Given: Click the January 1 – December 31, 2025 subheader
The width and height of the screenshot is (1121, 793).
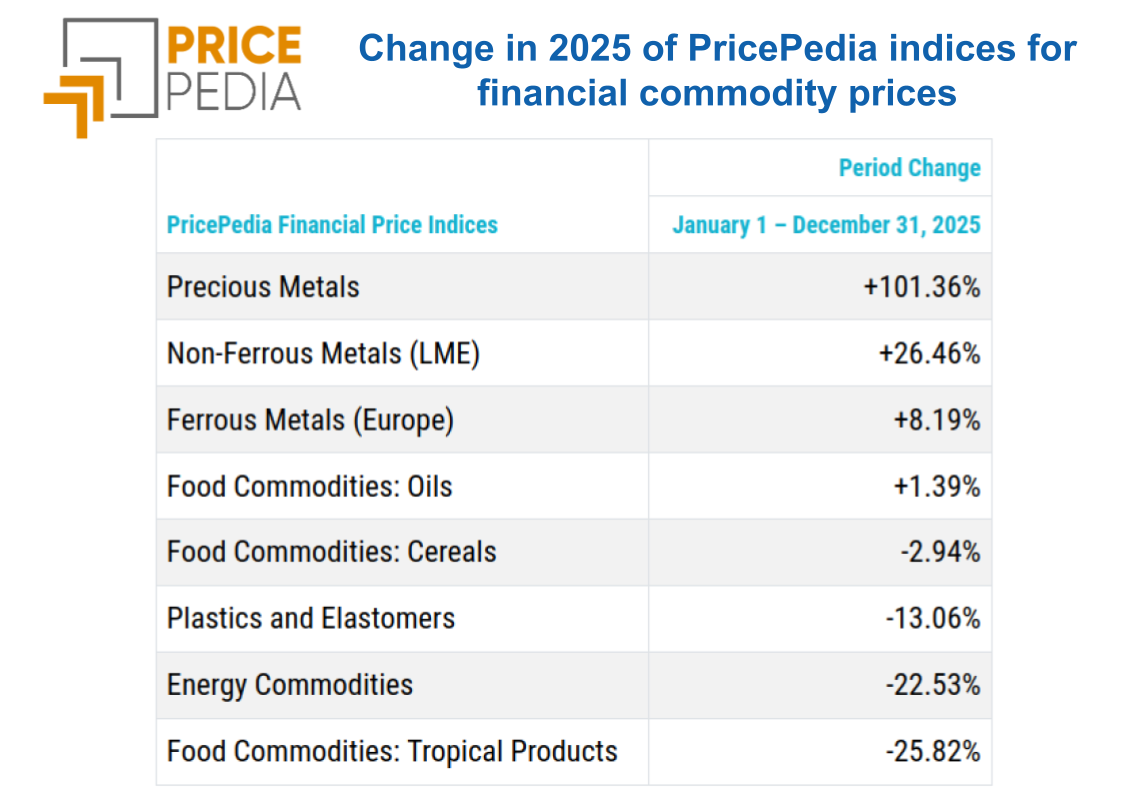Looking at the screenshot, I should point(826,224).
